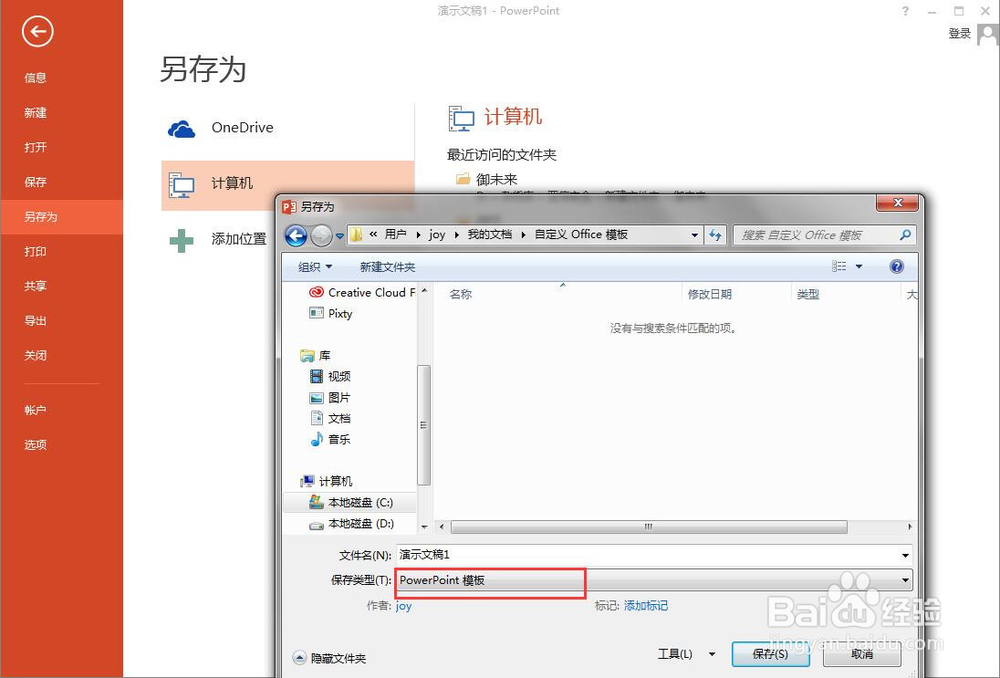The image size is (1000, 678).
Task: Click 添加标记 link
Action: pyautogui.click(x=645, y=605)
